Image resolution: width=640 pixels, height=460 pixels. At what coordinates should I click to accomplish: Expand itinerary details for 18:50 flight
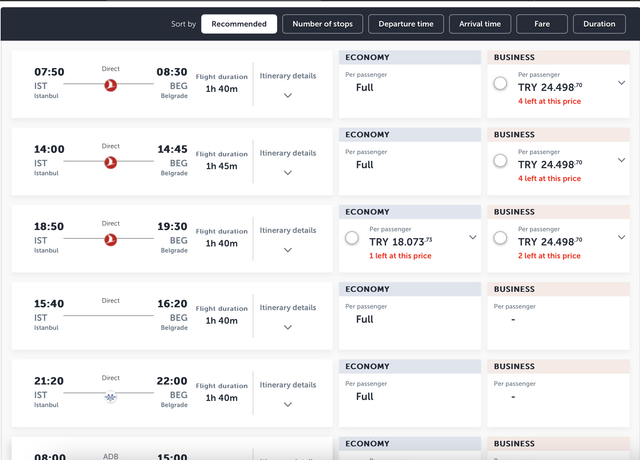pos(288,250)
